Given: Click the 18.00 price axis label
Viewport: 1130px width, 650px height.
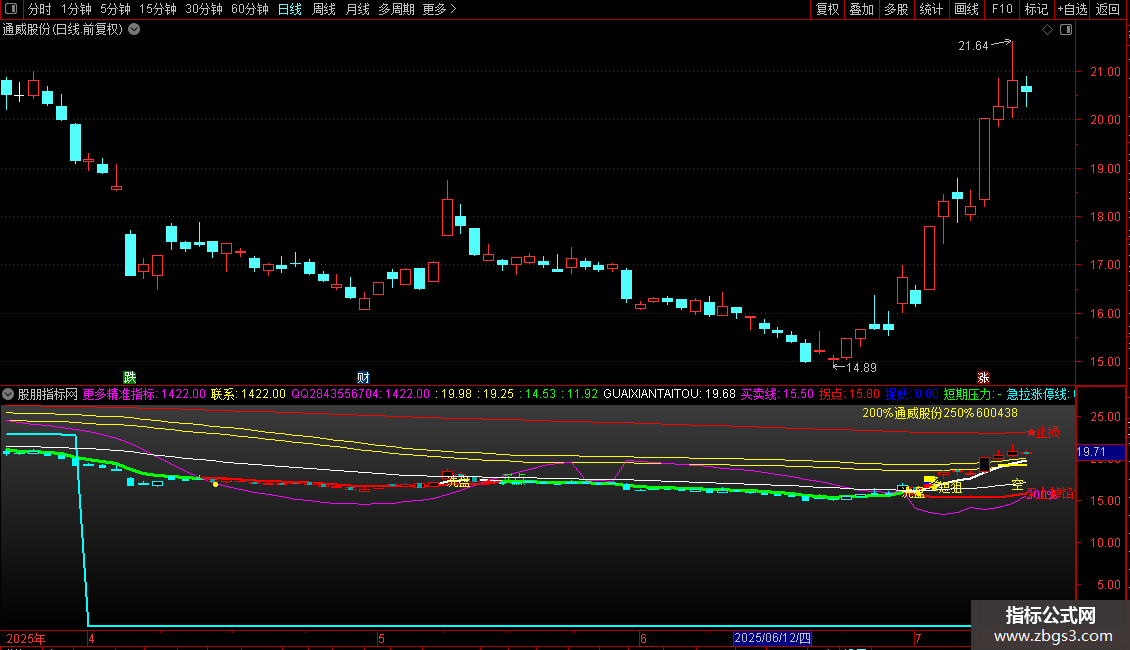Looking at the screenshot, I should [x=1105, y=216].
